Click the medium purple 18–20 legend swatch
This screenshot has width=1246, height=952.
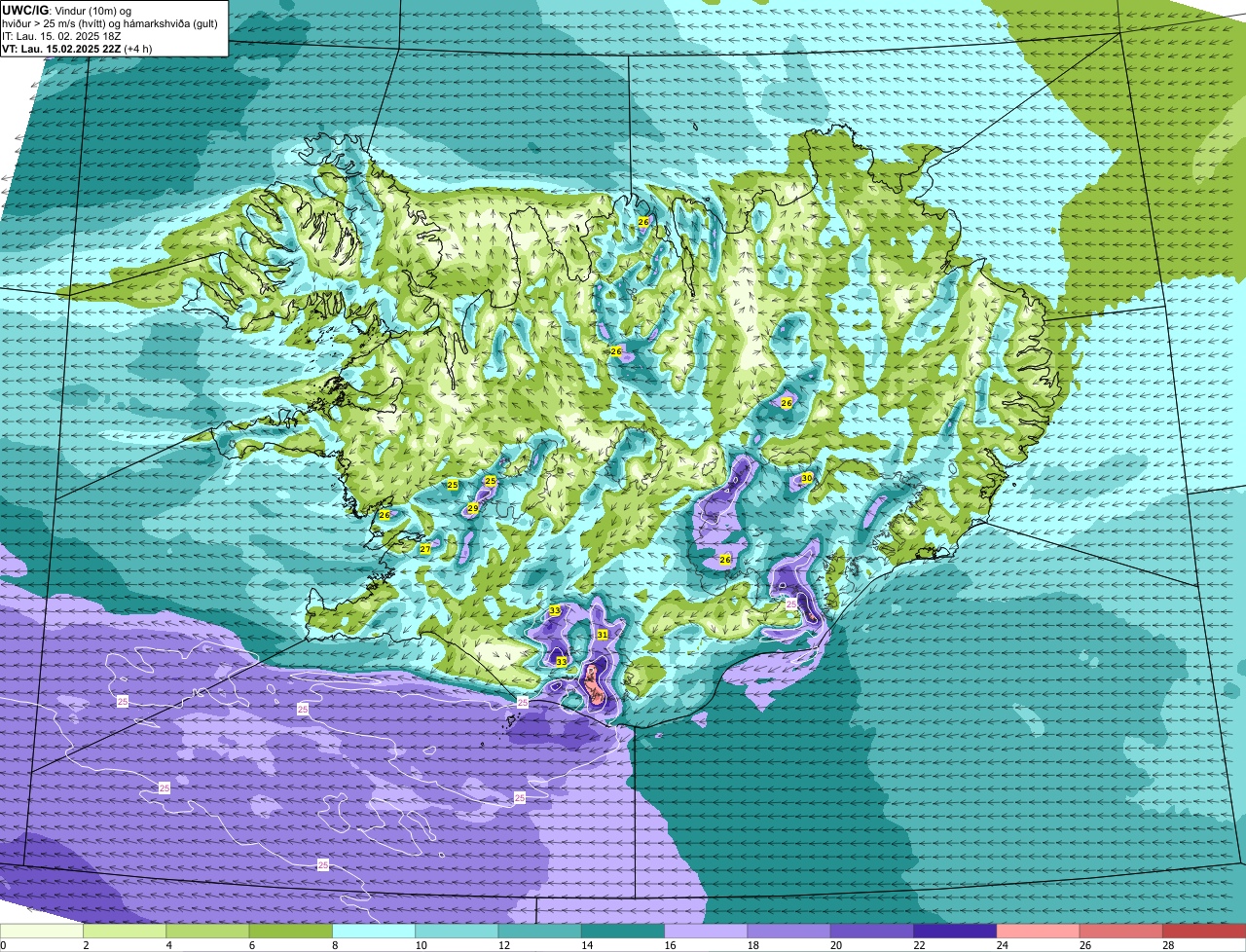(x=788, y=931)
